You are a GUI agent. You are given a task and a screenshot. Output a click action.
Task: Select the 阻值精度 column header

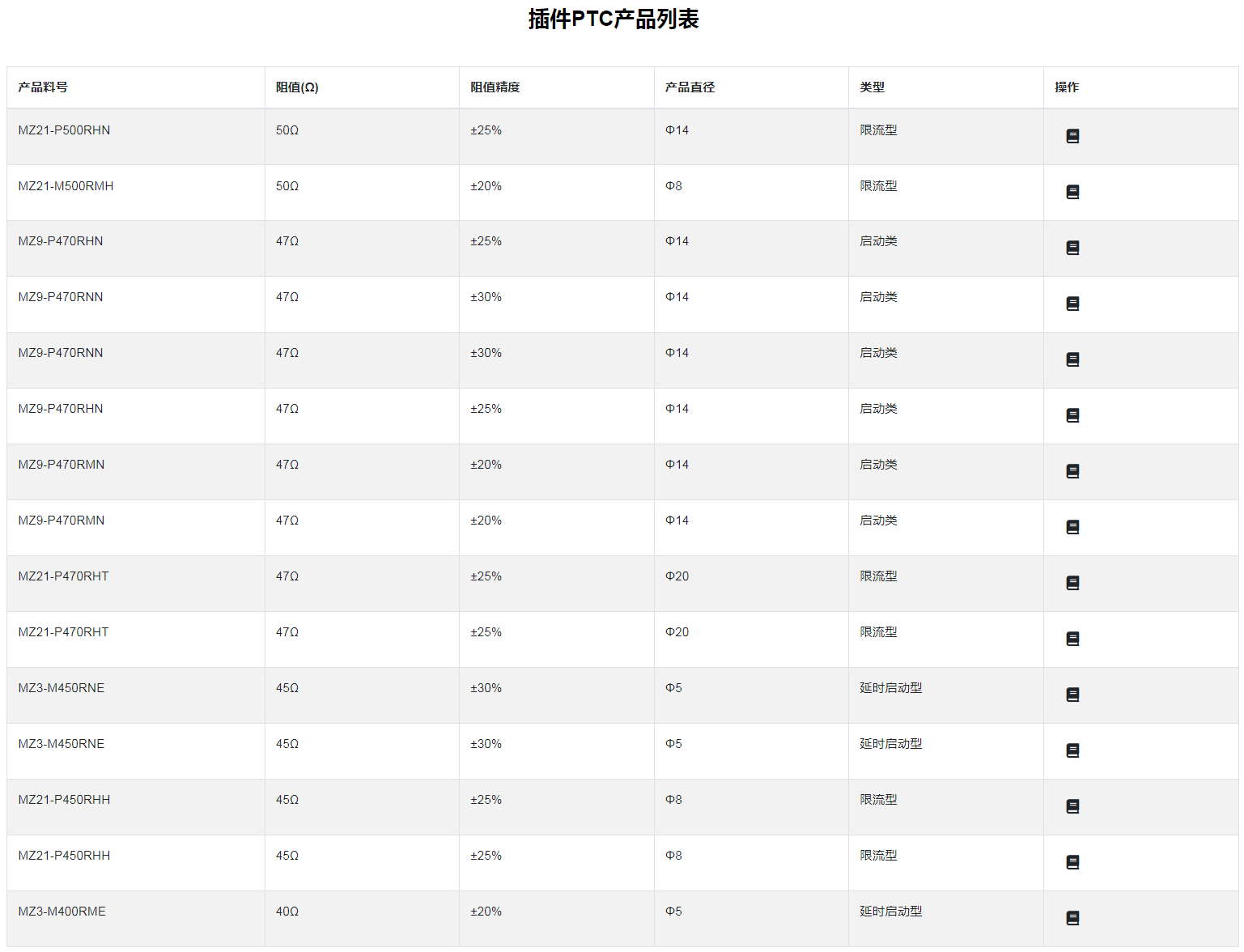pyautogui.click(x=495, y=87)
